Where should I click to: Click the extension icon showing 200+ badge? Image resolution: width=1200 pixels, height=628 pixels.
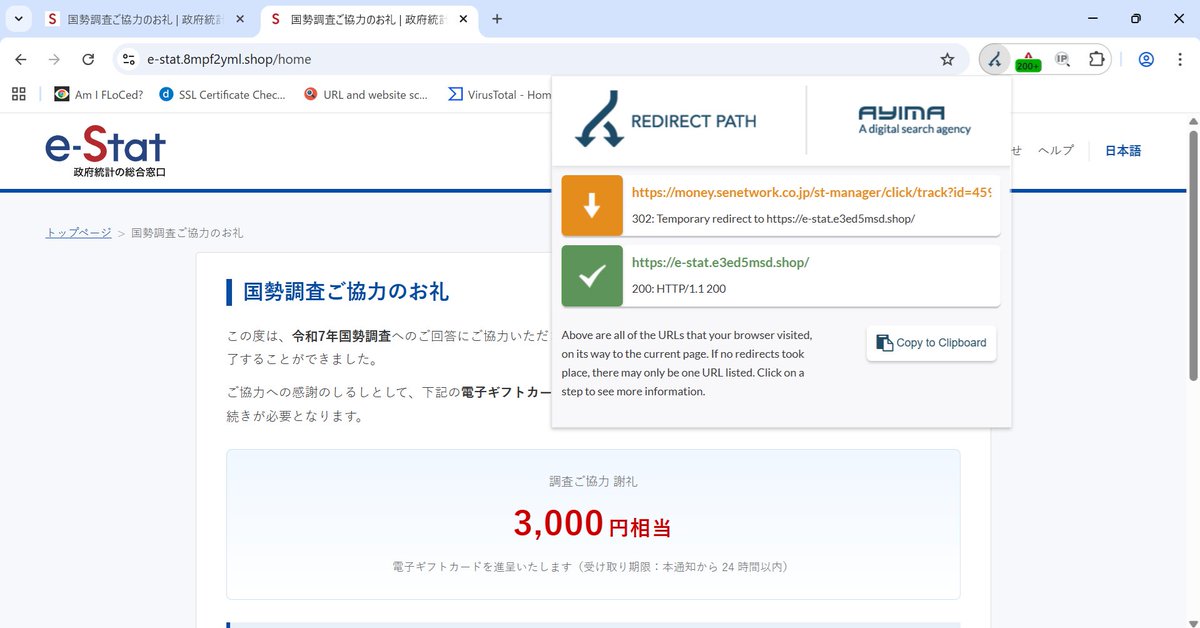point(1028,60)
